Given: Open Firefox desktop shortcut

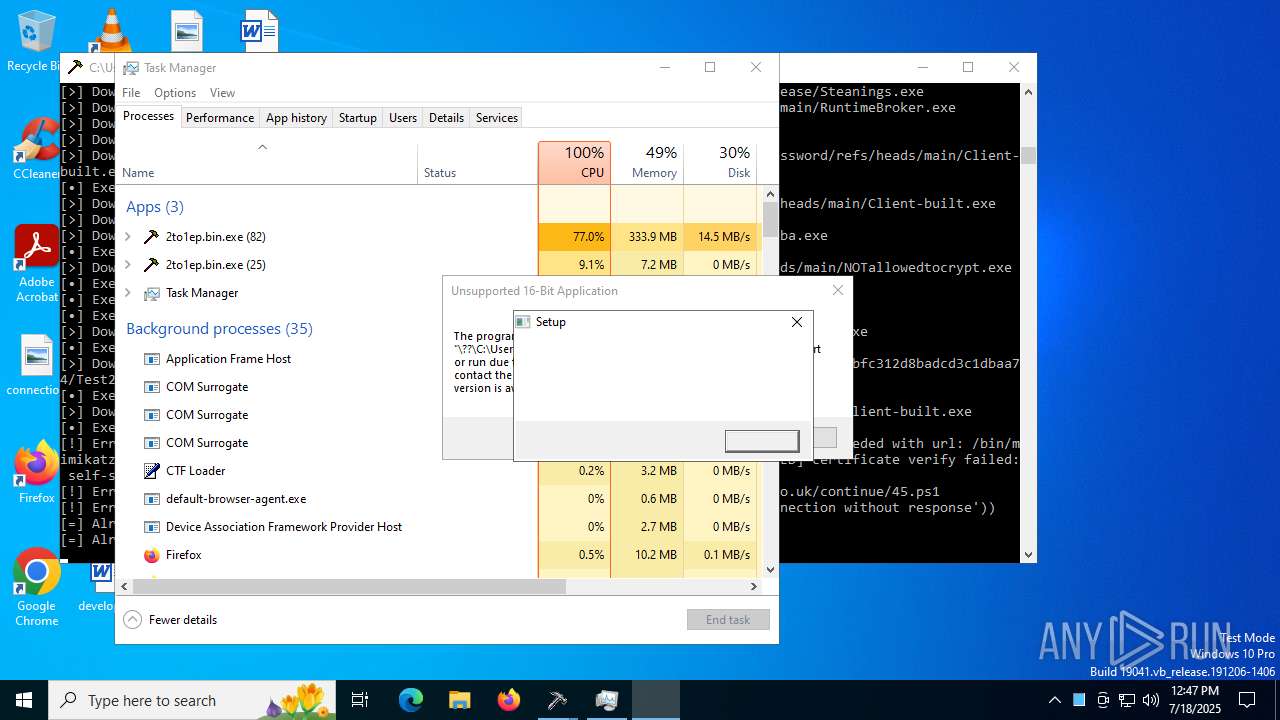Looking at the screenshot, I should coord(36,472).
